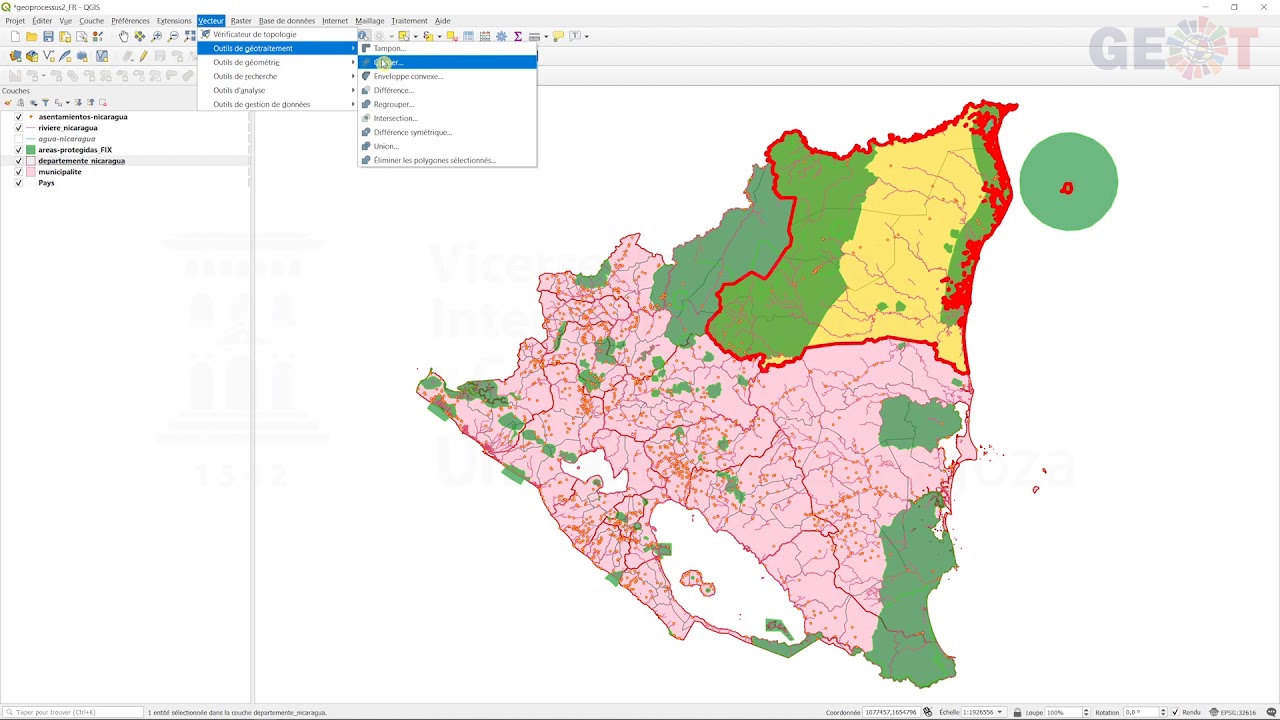Open the processing toolbox gear icon
Viewport: 1280px width, 720px height.
(x=501, y=36)
